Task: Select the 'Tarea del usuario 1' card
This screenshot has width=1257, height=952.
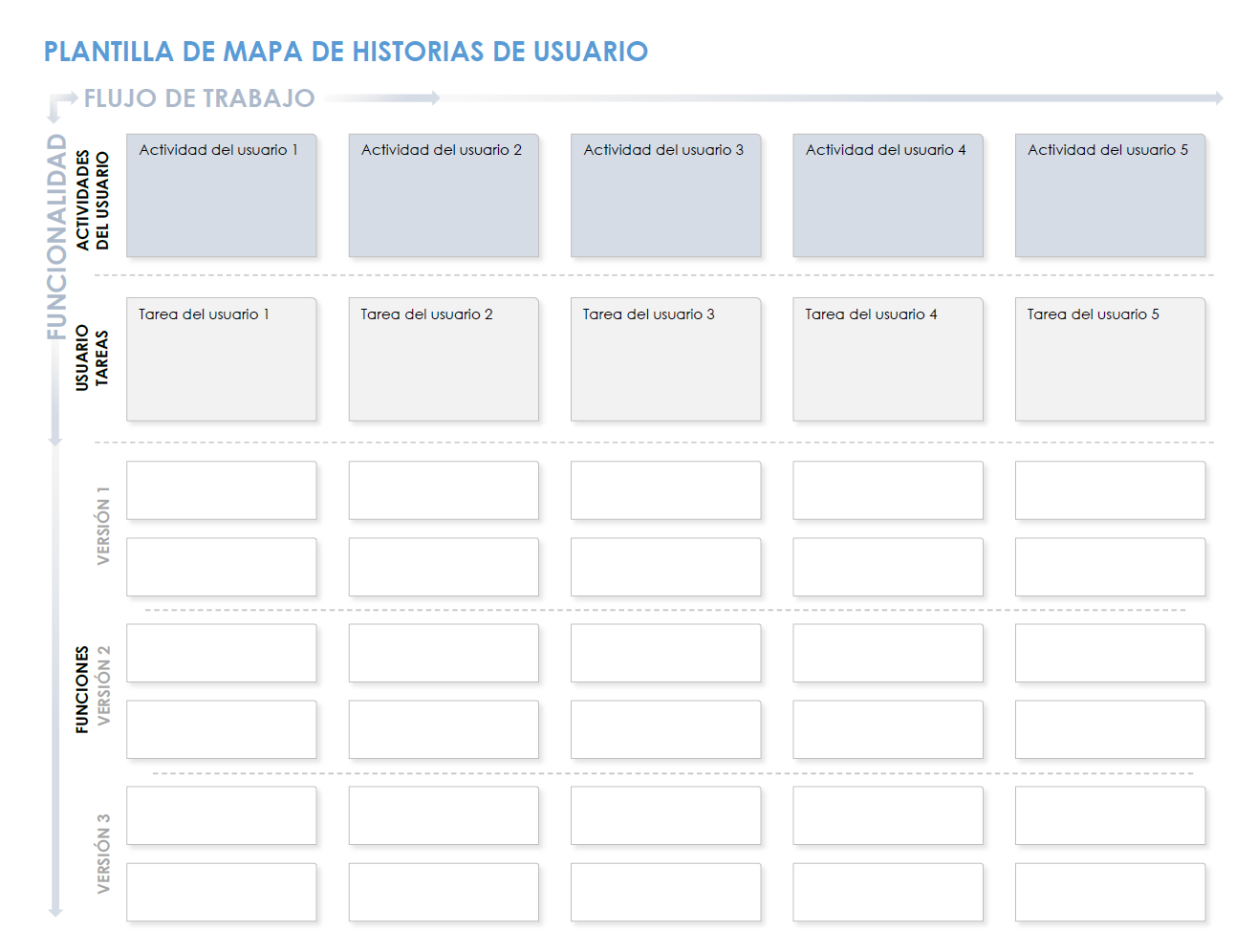Action: click(x=222, y=359)
